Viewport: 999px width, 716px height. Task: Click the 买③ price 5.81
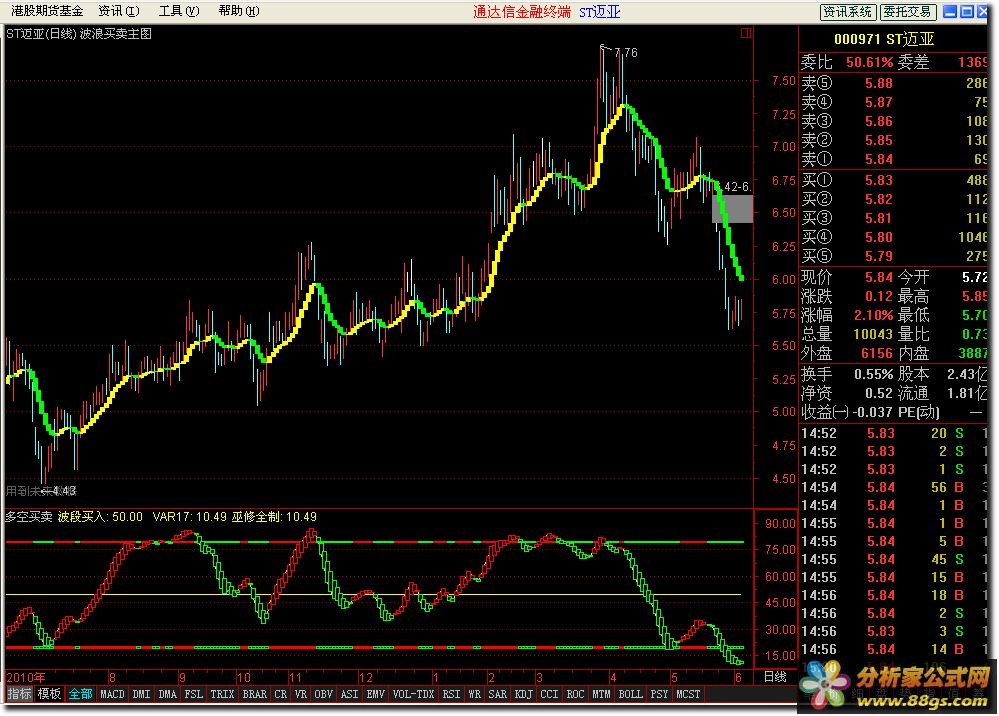[x=879, y=218]
